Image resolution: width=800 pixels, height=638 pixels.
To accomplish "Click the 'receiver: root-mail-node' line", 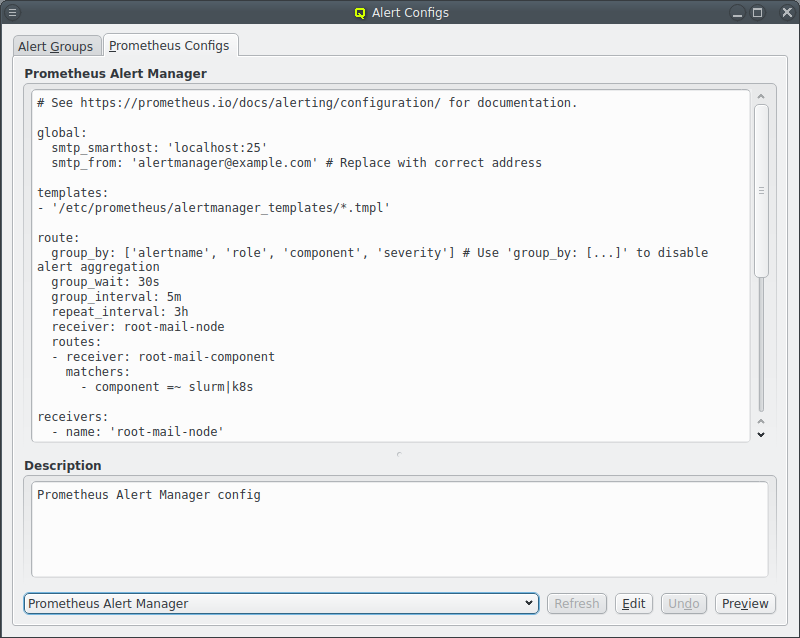I will pos(138,327).
